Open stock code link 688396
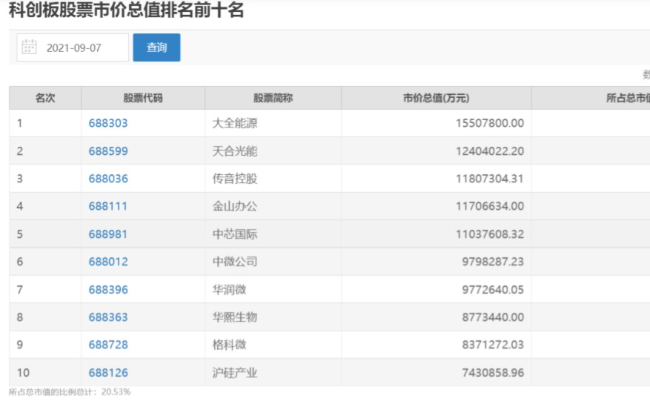 [x=108, y=289]
